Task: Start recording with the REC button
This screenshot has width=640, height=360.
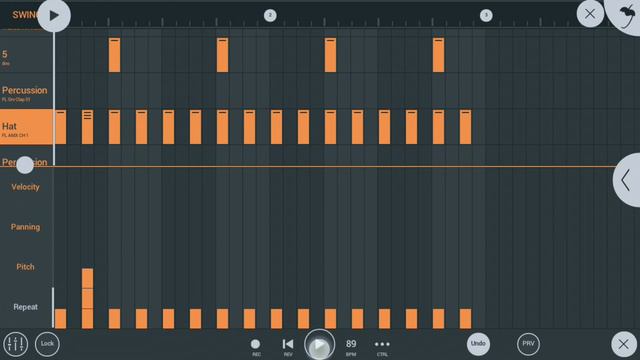Action: pyautogui.click(x=256, y=347)
